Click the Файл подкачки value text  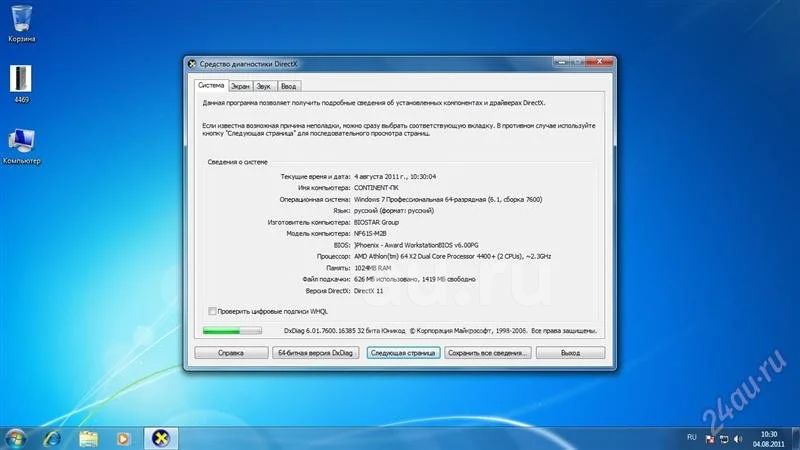click(415, 280)
